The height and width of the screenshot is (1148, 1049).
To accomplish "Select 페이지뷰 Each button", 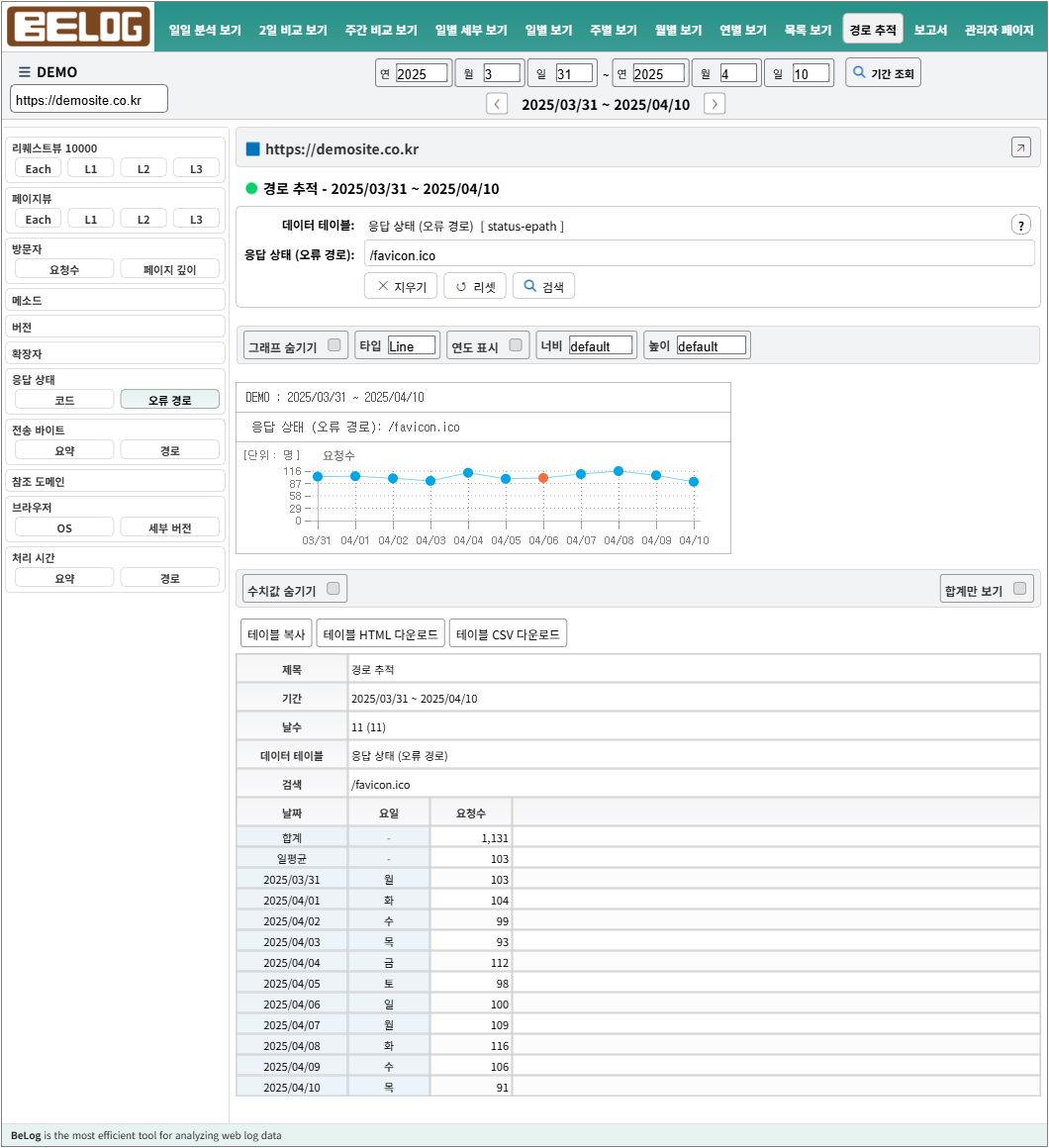I will (x=38, y=218).
